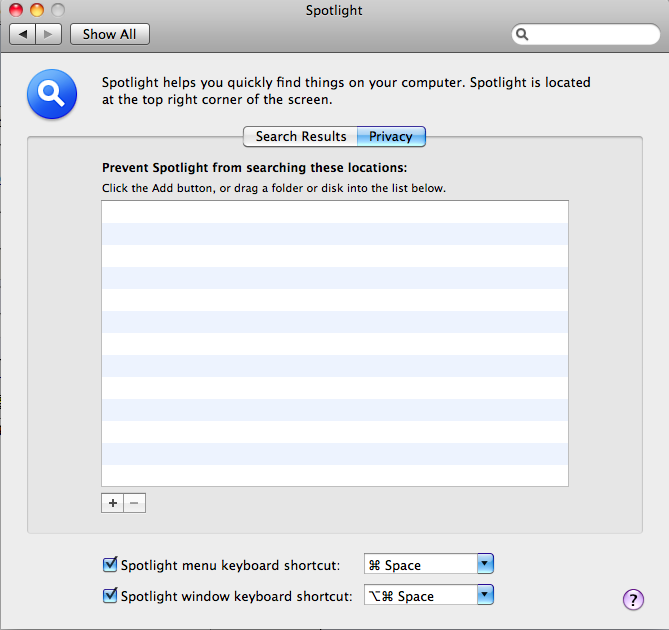Click 'Prevent Spotlight from searching these locations' heading
The width and height of the screenshot is (669, 630).
(x=254, y=168)
